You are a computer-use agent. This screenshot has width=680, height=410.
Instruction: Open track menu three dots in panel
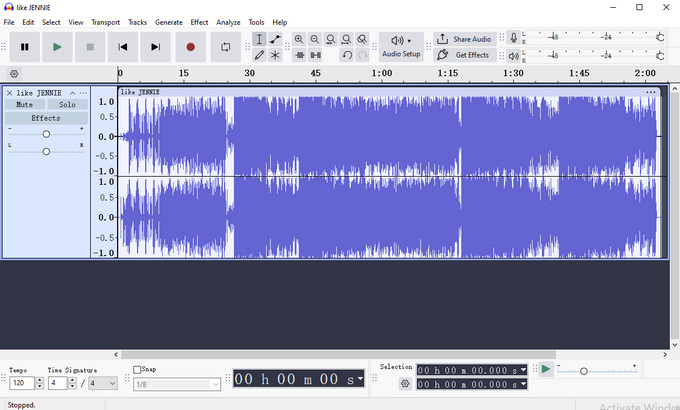pyautogui.click(x=83, y=93)
